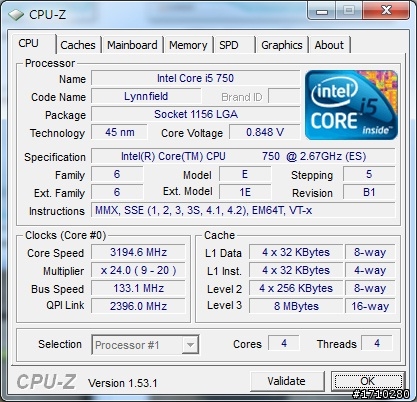Click the Validate button

287,381
